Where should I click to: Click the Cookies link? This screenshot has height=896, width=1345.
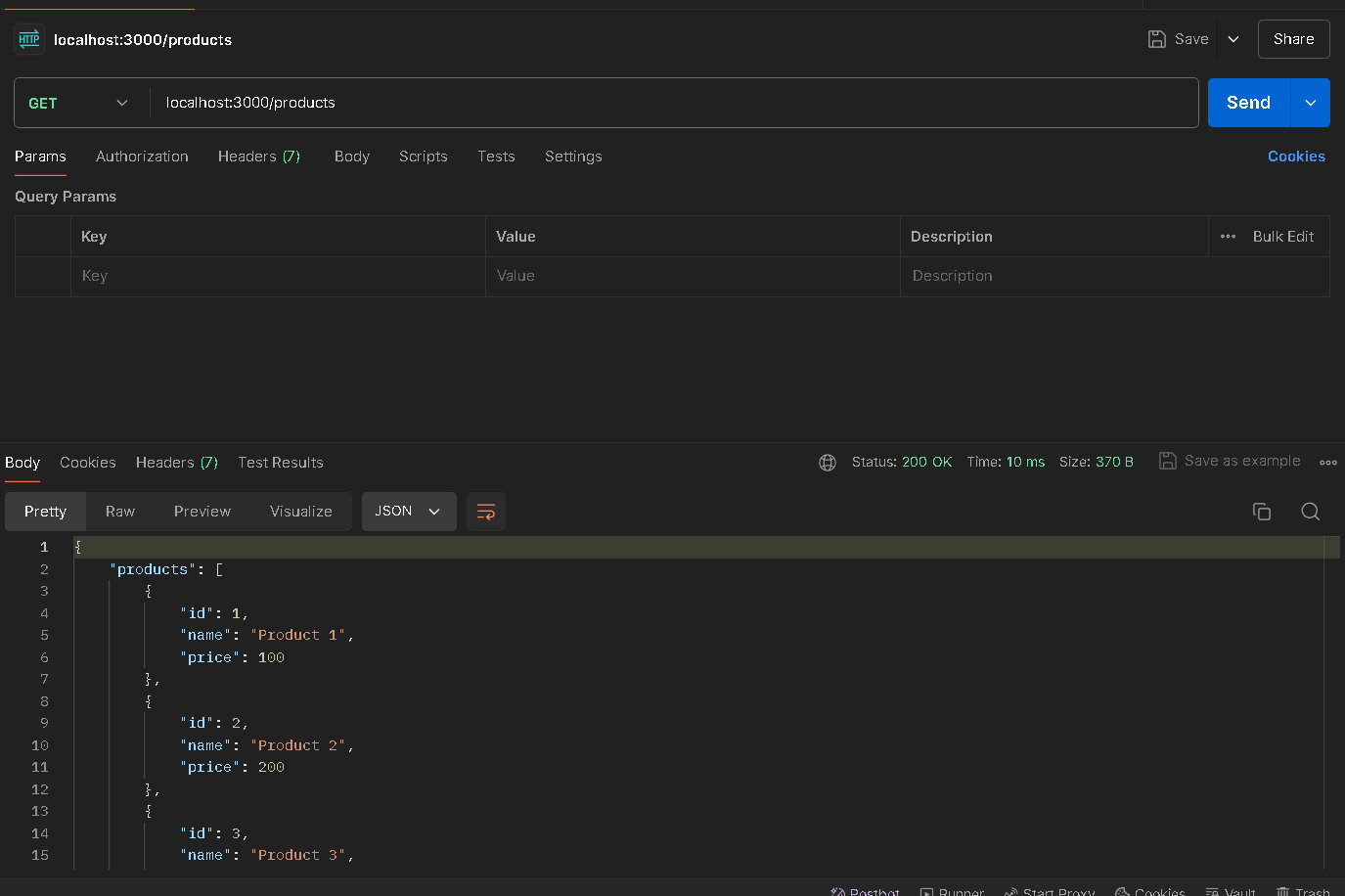coord(1296,157)
